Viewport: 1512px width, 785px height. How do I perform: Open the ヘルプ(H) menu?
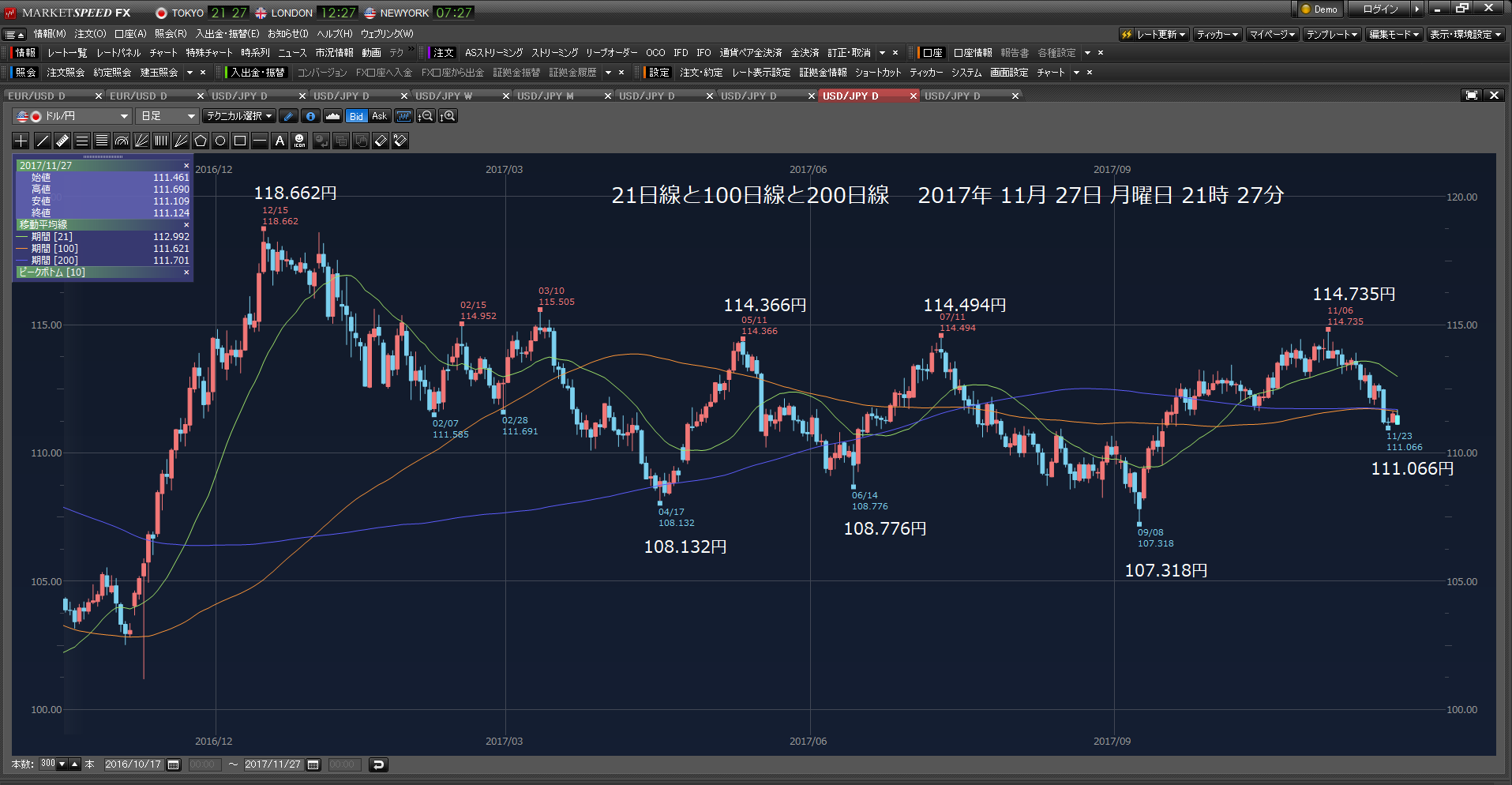(335, 34)
